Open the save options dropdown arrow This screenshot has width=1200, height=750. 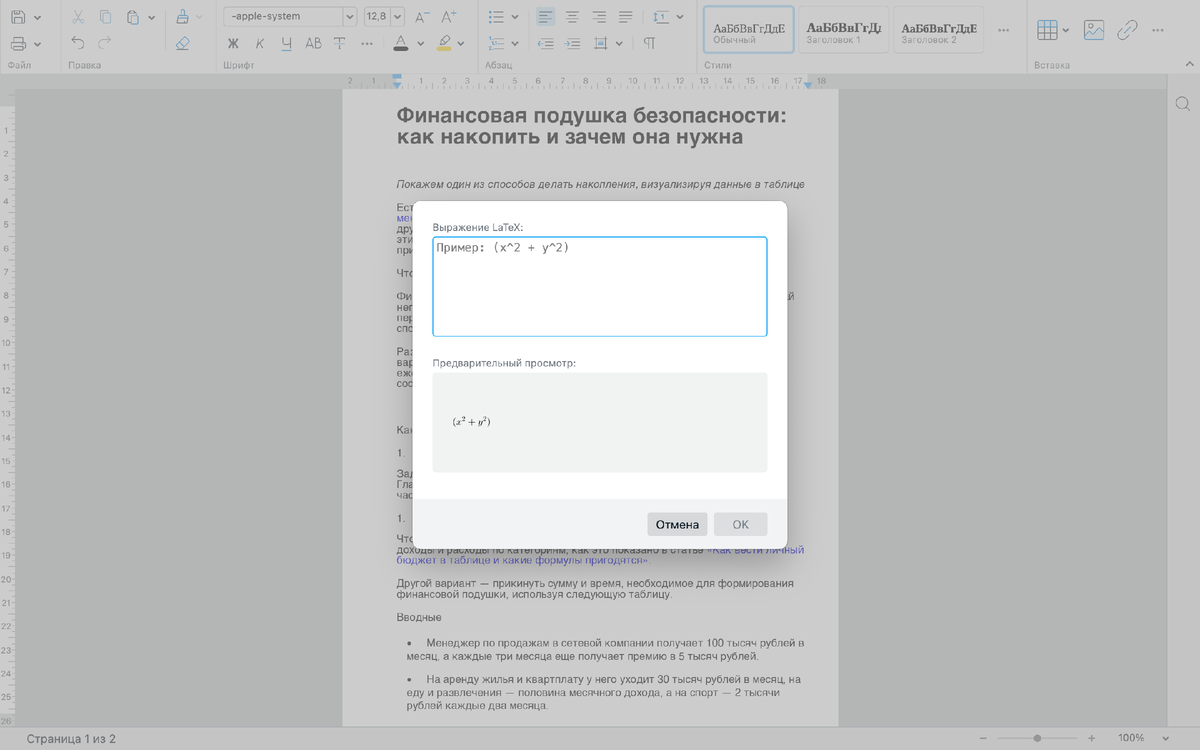(38, 18)
